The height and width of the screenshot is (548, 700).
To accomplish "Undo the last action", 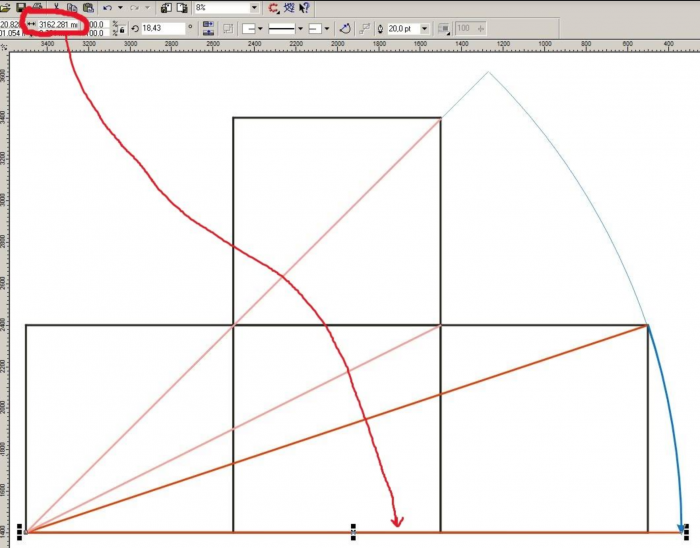I will (x=107, y=7).
